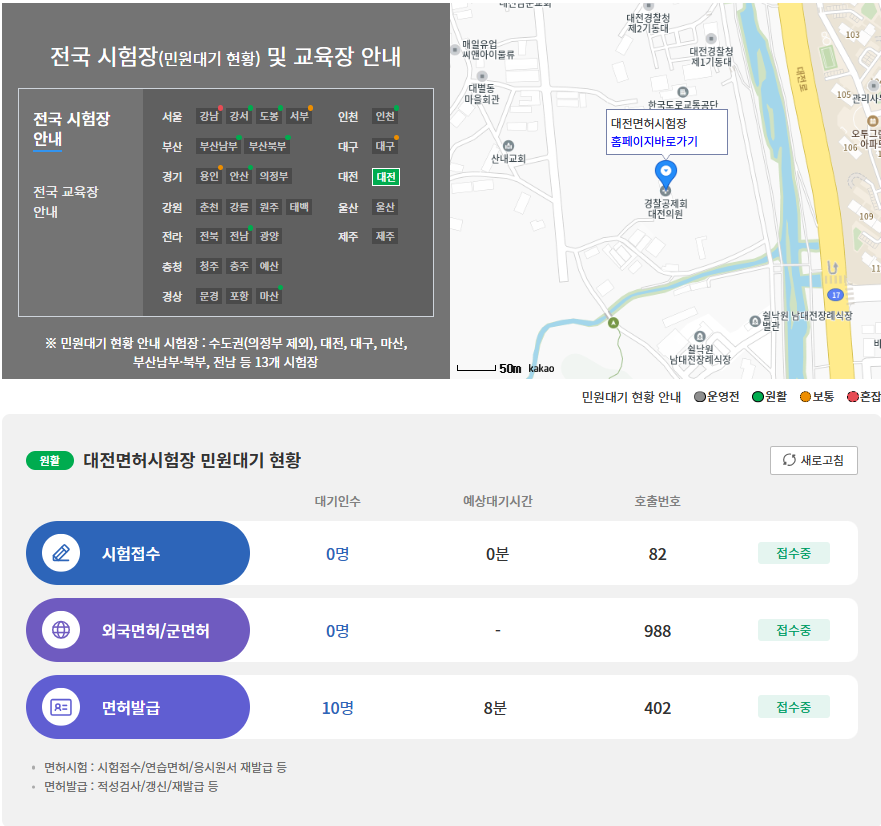Click the globe icon for 외국면허/군면허

61,630
